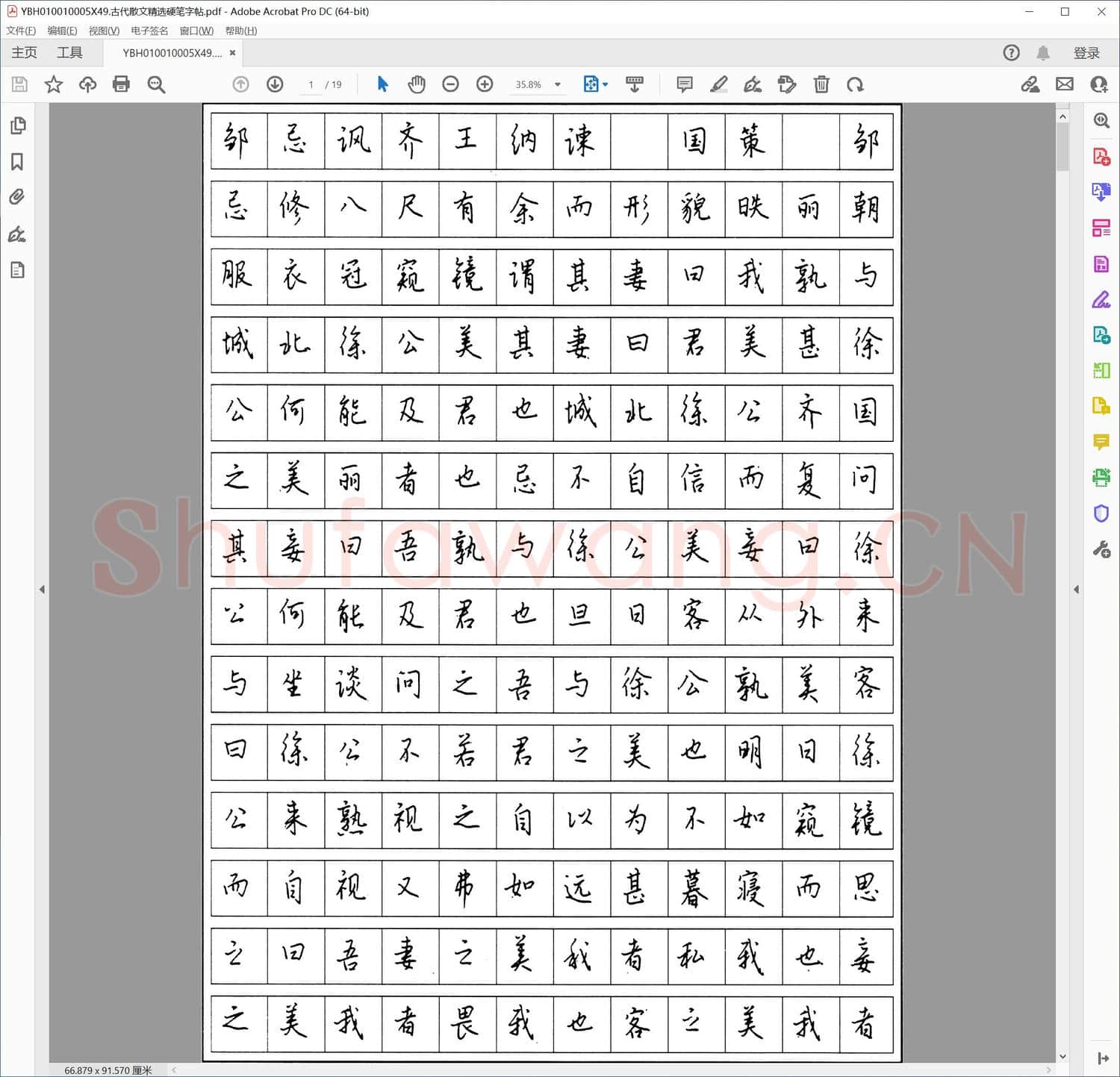Click the page number input field
This screenshot has width=1120, height=1077.
click(x=311, y=84)
